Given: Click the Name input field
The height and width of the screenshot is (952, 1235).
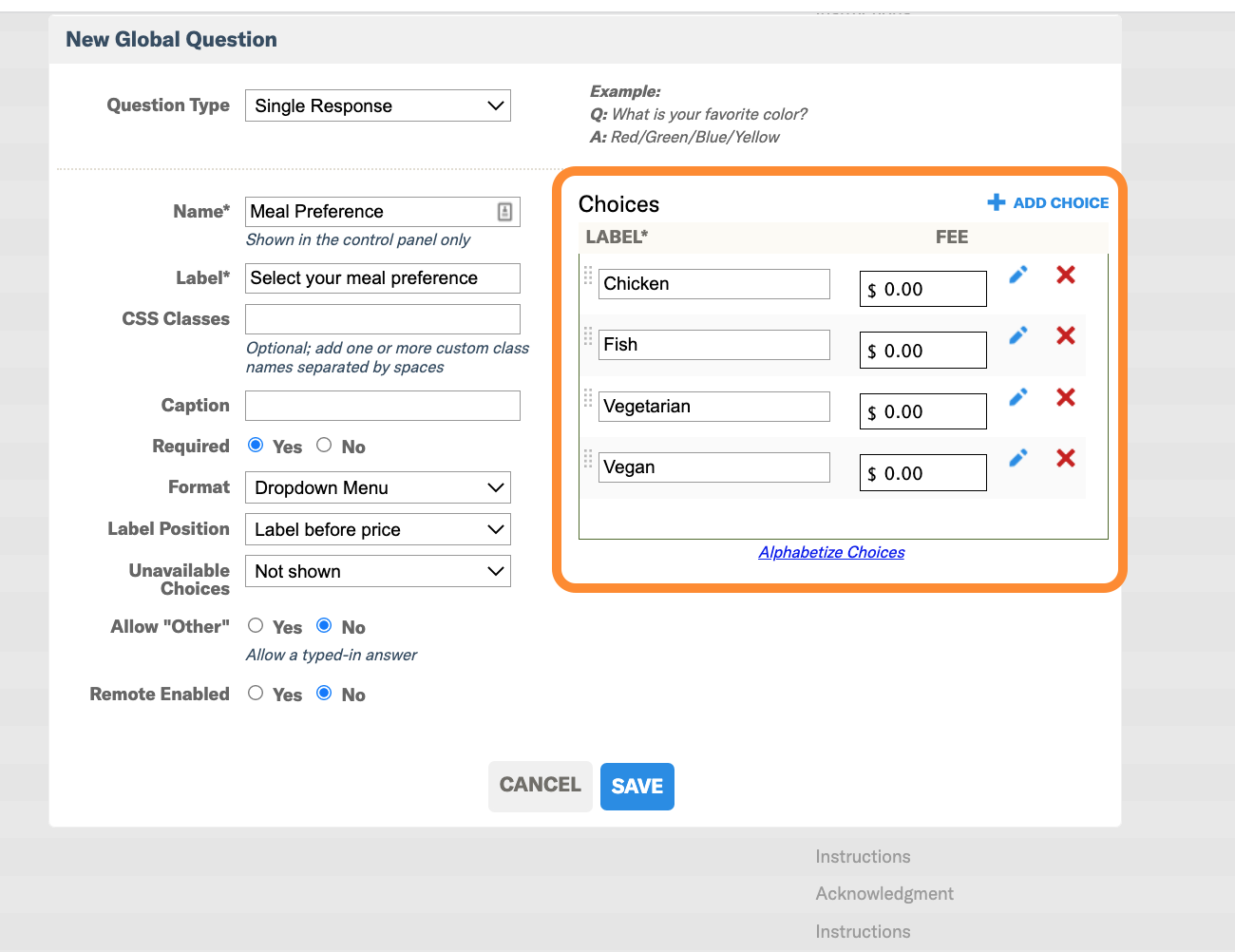Looking at the screenshot, I should 383,212.
